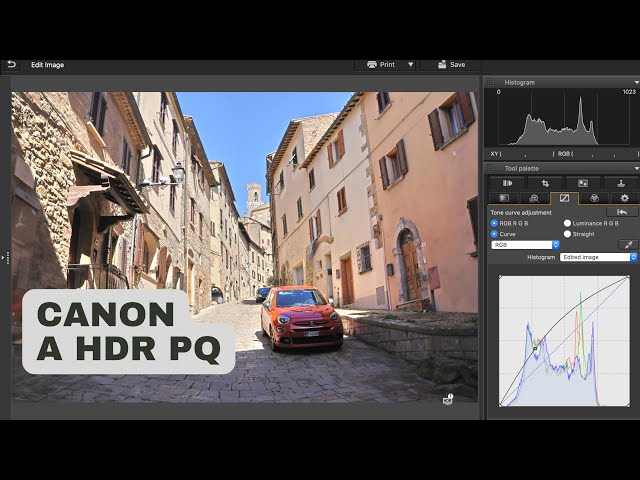This screenshot has height=480, width=640.
Task: Click the Edit Image title text
Action: (x=47, y=65)
